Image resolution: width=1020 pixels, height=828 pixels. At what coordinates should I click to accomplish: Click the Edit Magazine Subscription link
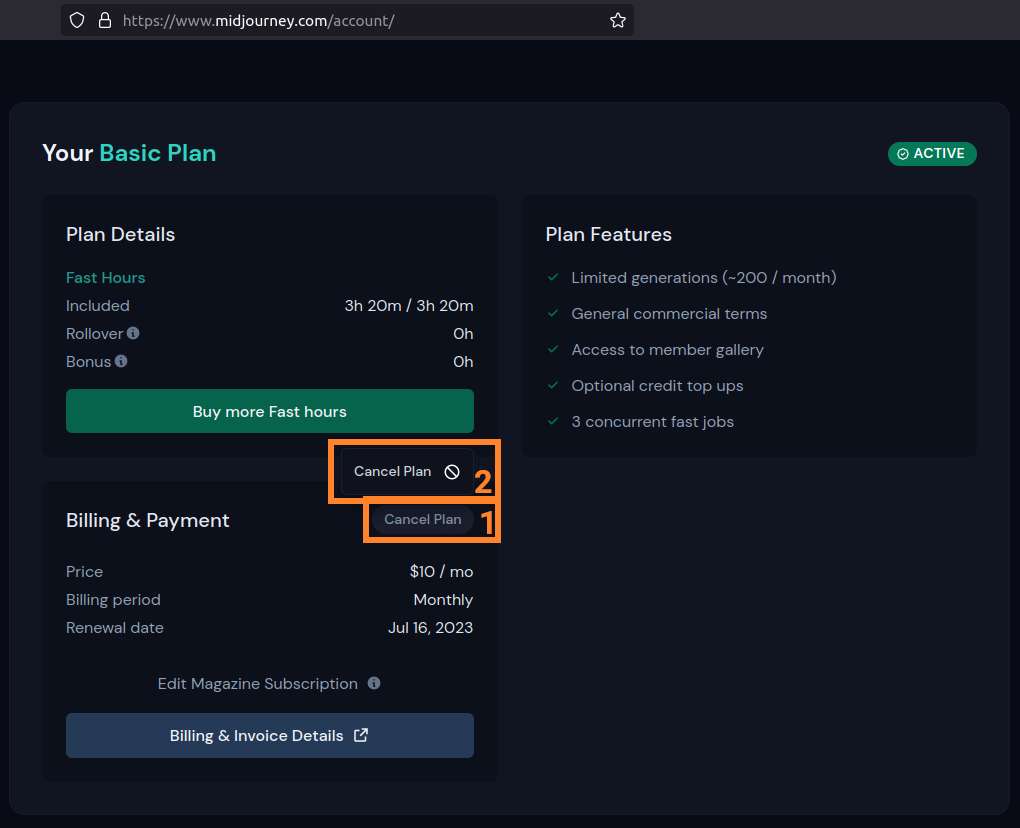click(x=257, y=683)
